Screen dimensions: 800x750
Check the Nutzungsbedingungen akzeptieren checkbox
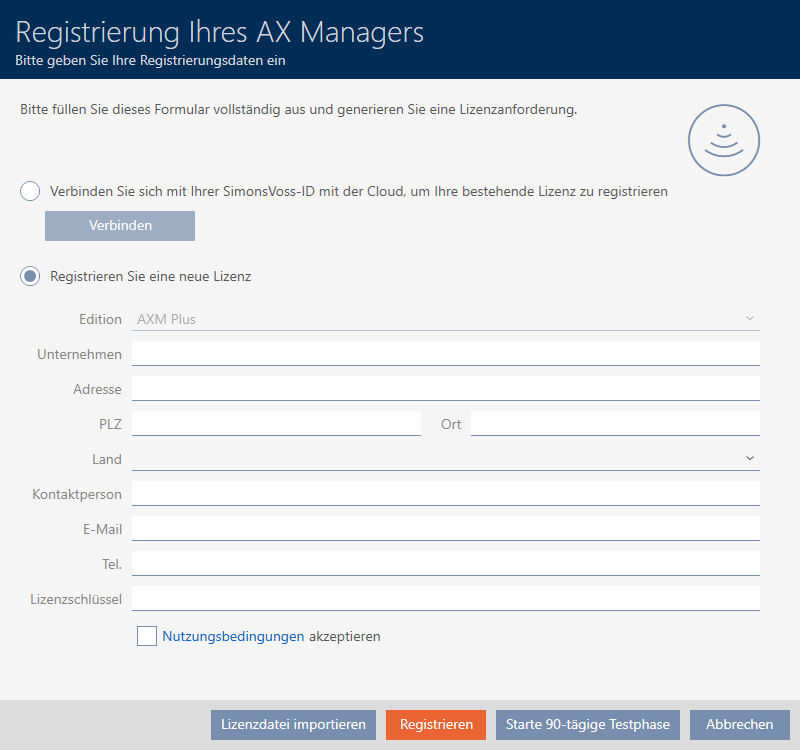tap(147, 636)
